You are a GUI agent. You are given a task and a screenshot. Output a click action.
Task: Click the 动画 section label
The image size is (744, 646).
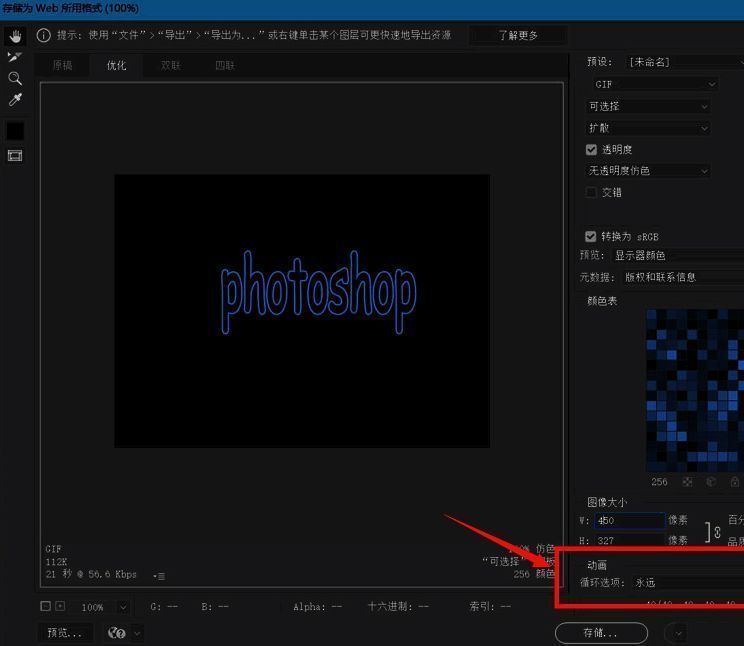pos(596,565)
